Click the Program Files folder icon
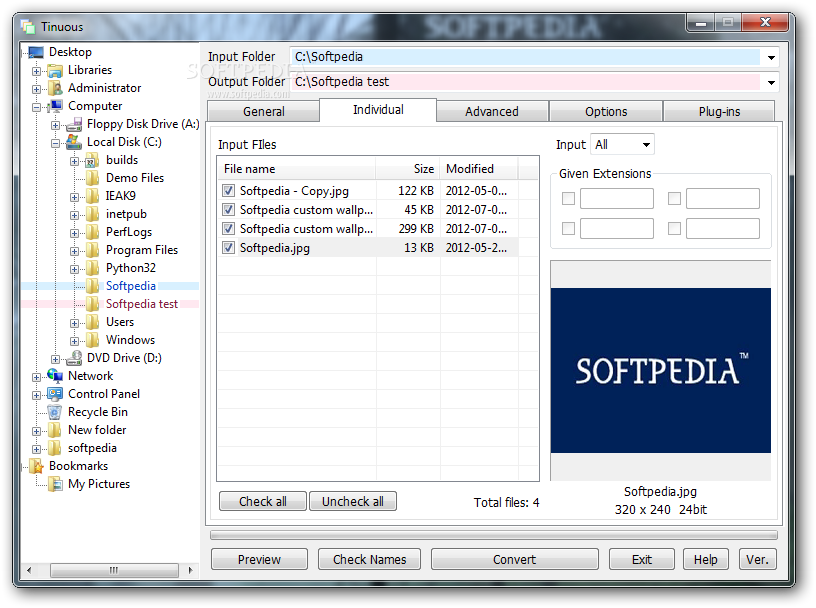Screen dimensions: 816x608 point(93,250)
